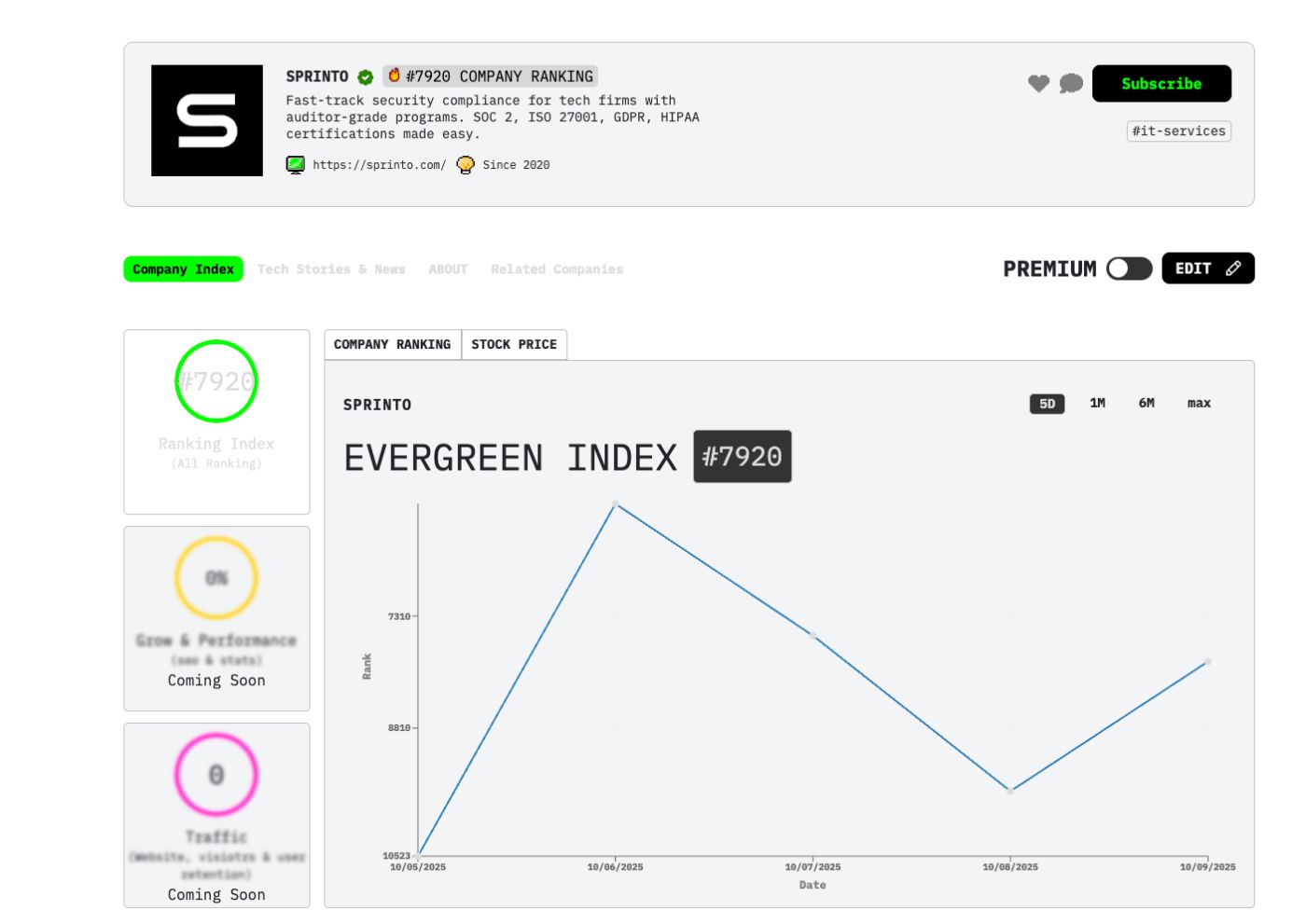Click the heart favorite icon
The image size is (1306, 924).
[1038, 84]
